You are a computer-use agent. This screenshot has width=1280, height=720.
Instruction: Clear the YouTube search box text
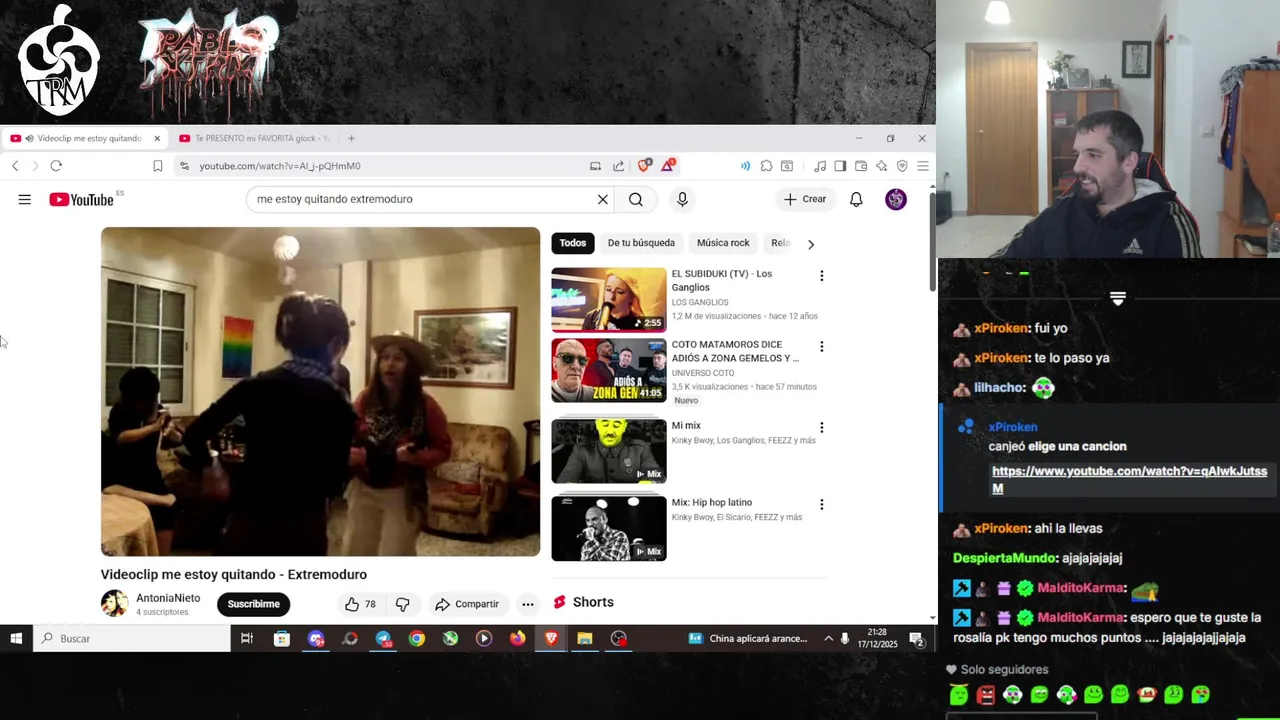[602, 199]
